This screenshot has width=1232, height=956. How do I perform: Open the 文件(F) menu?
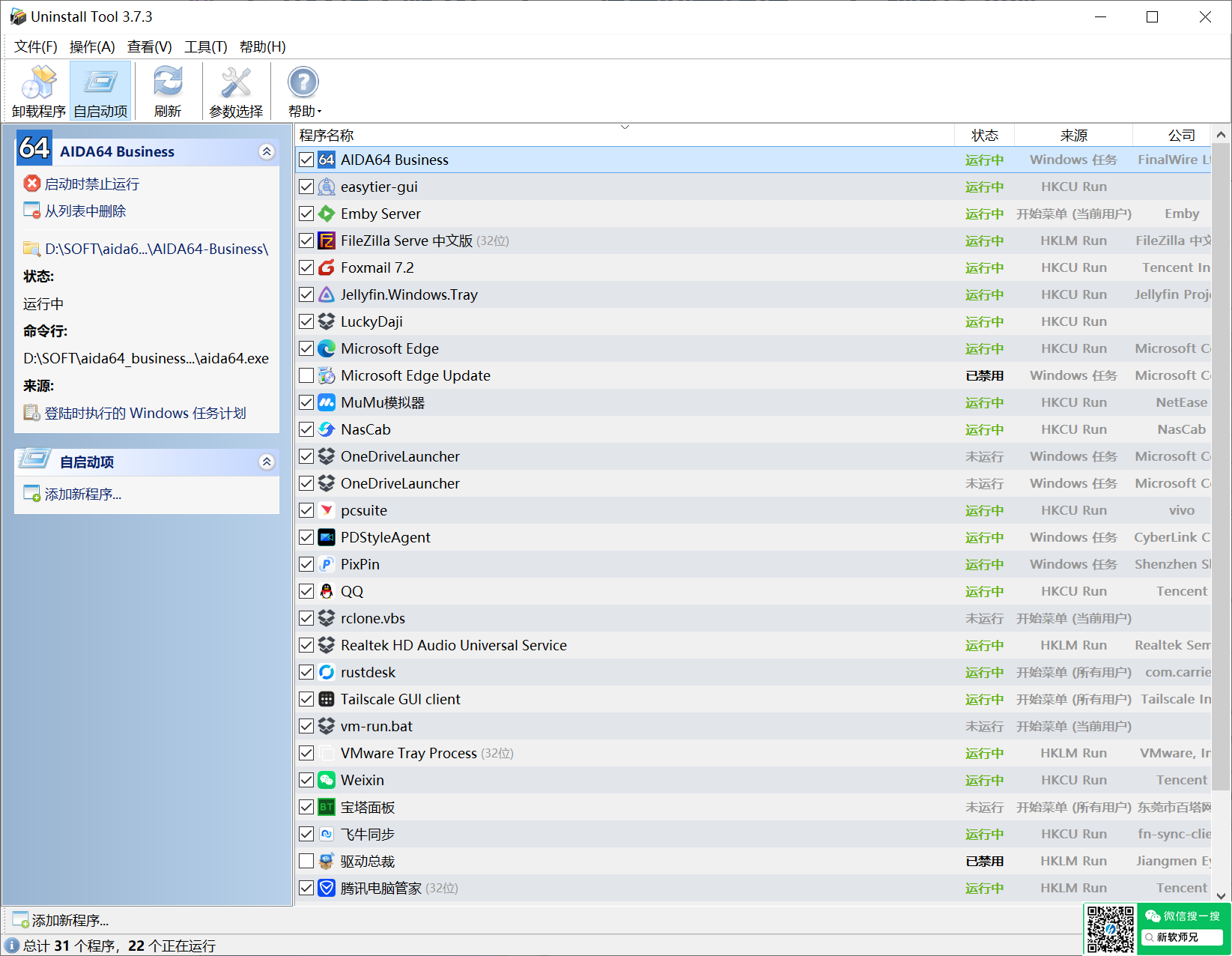(x=35, y=46)
